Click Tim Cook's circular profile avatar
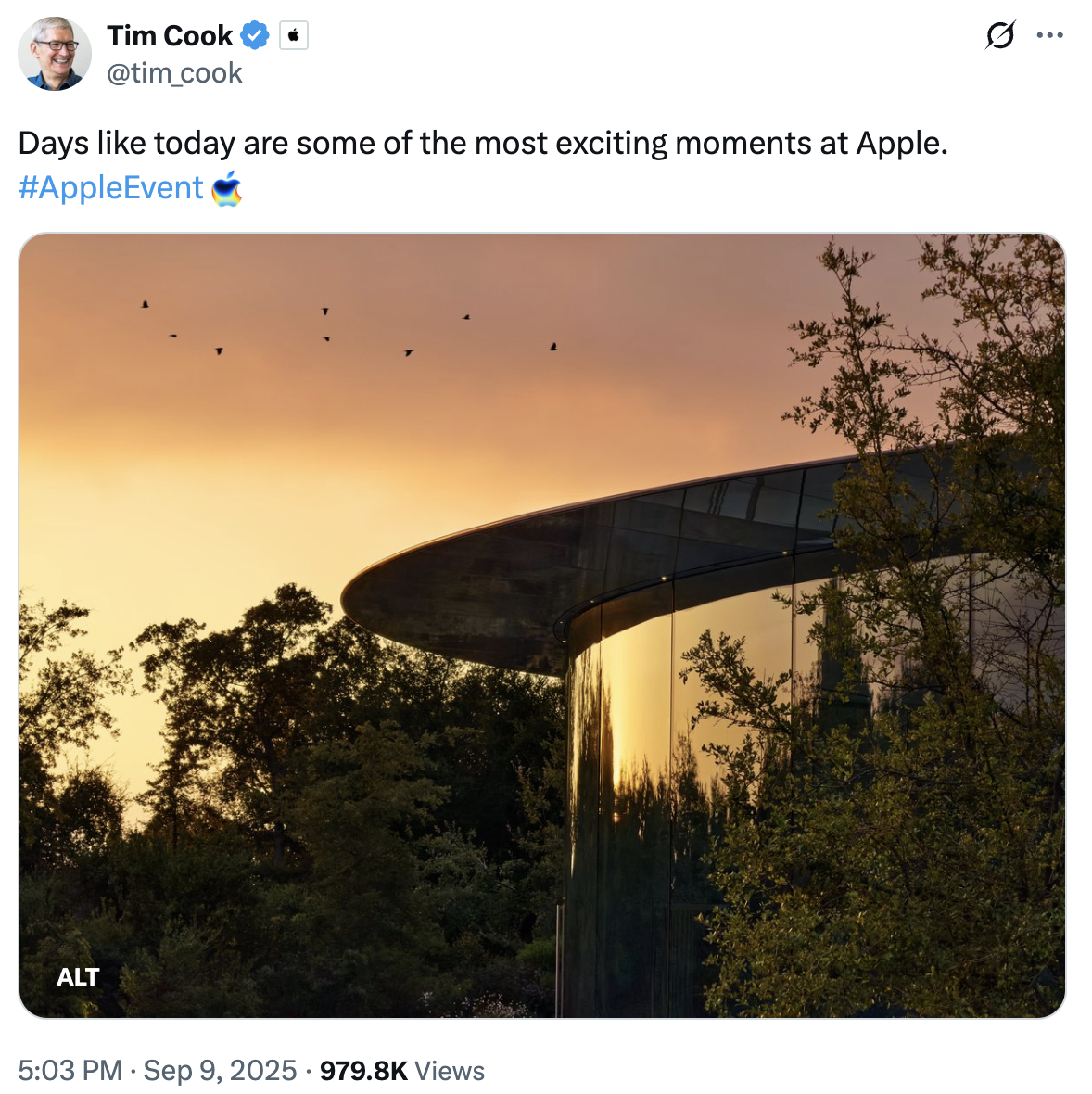 coord(55,54)
